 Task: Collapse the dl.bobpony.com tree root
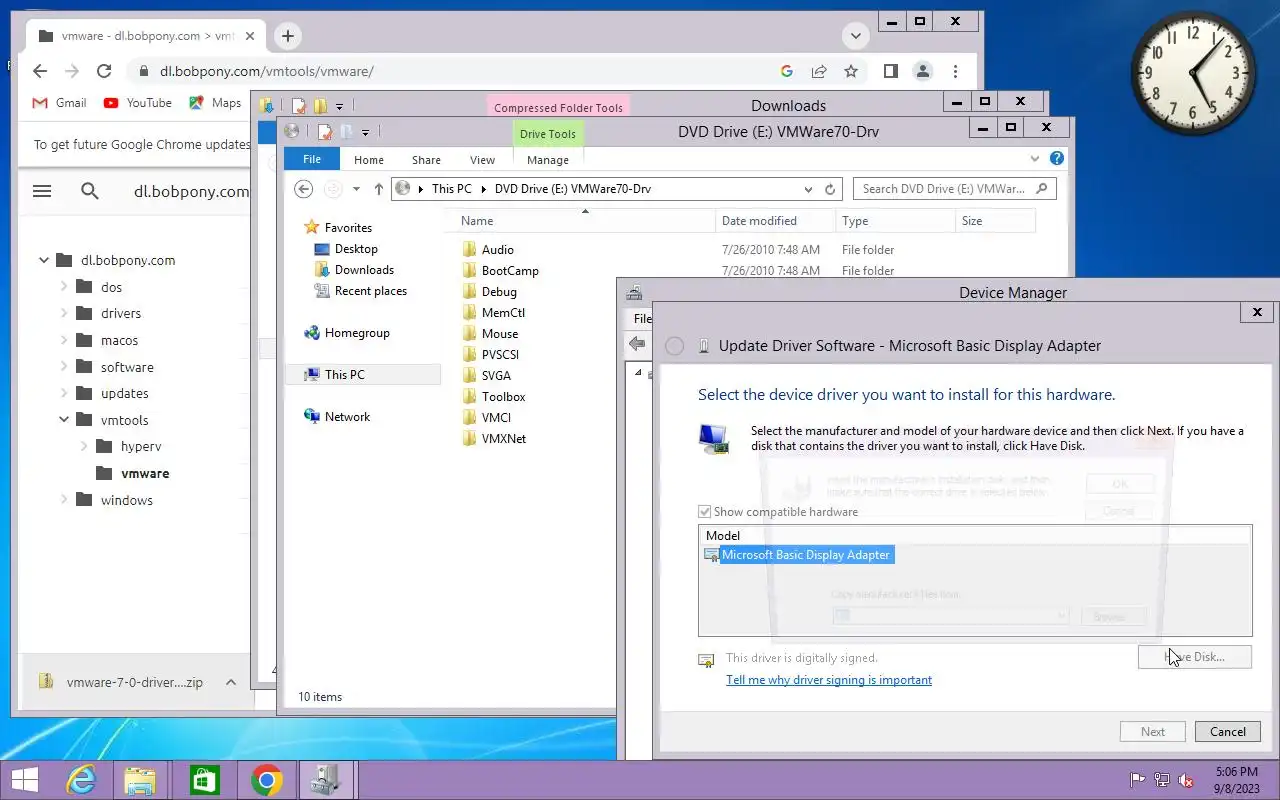click(44, 260)
